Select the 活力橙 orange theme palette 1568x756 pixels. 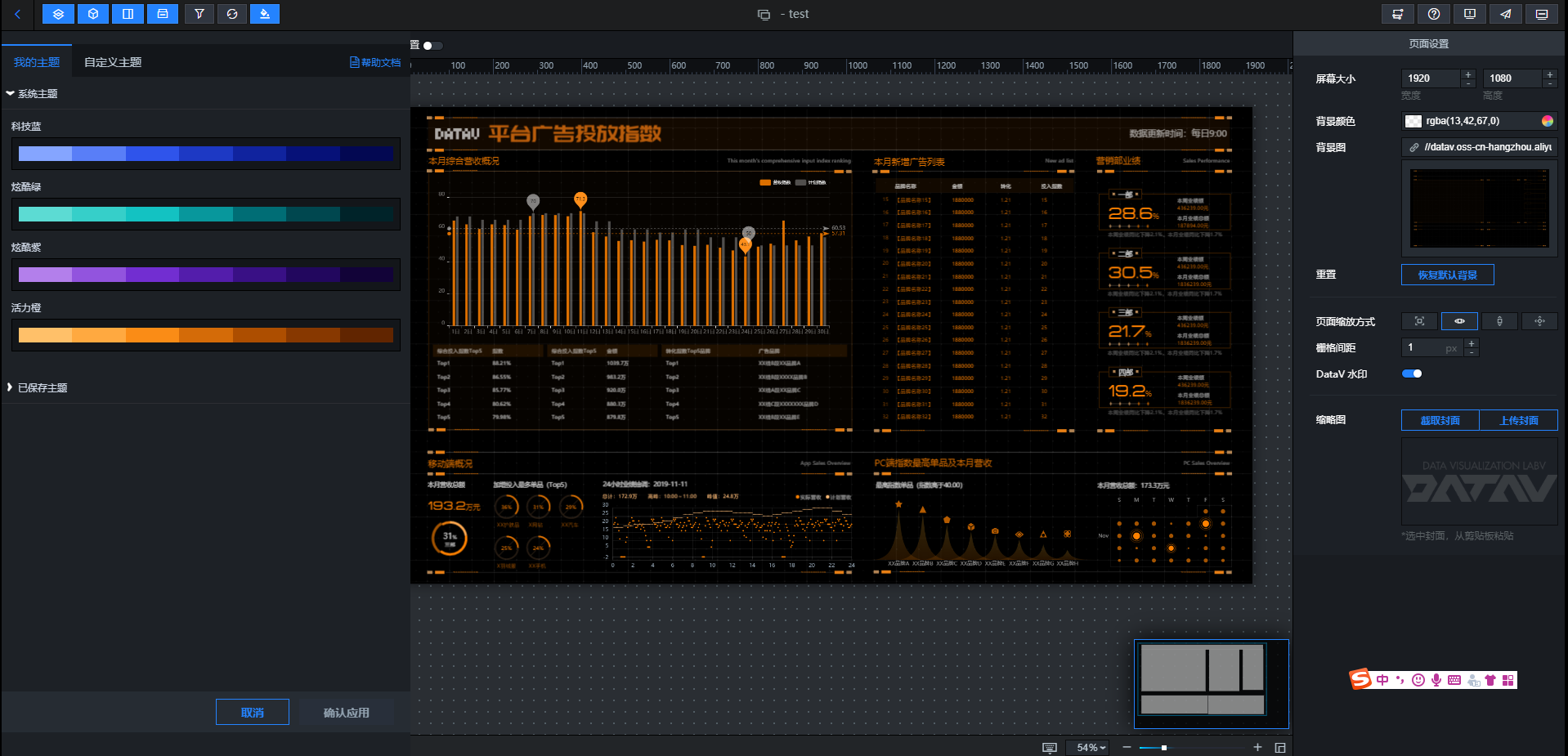tap(206, 335)
